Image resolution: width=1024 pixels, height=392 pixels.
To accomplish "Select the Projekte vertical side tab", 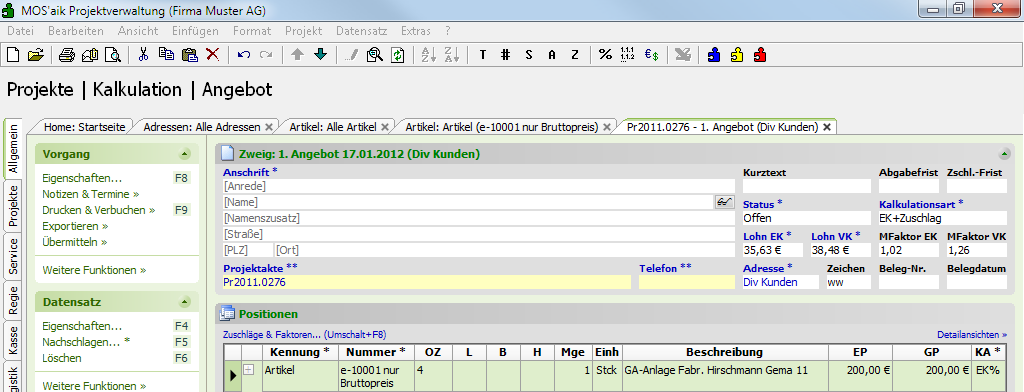I will tap(13, 205).
